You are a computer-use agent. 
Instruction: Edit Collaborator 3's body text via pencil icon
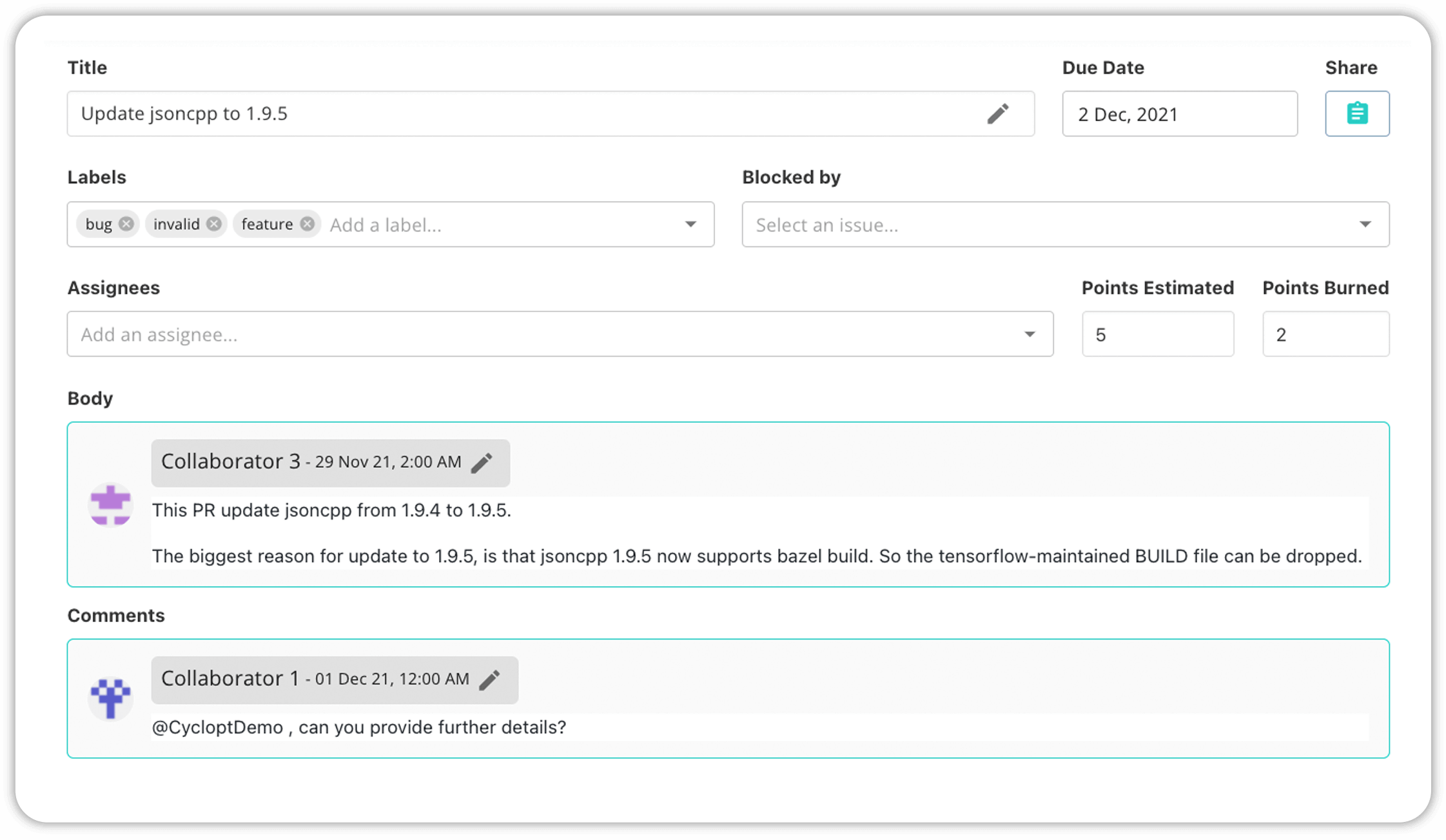coord(483,462)
